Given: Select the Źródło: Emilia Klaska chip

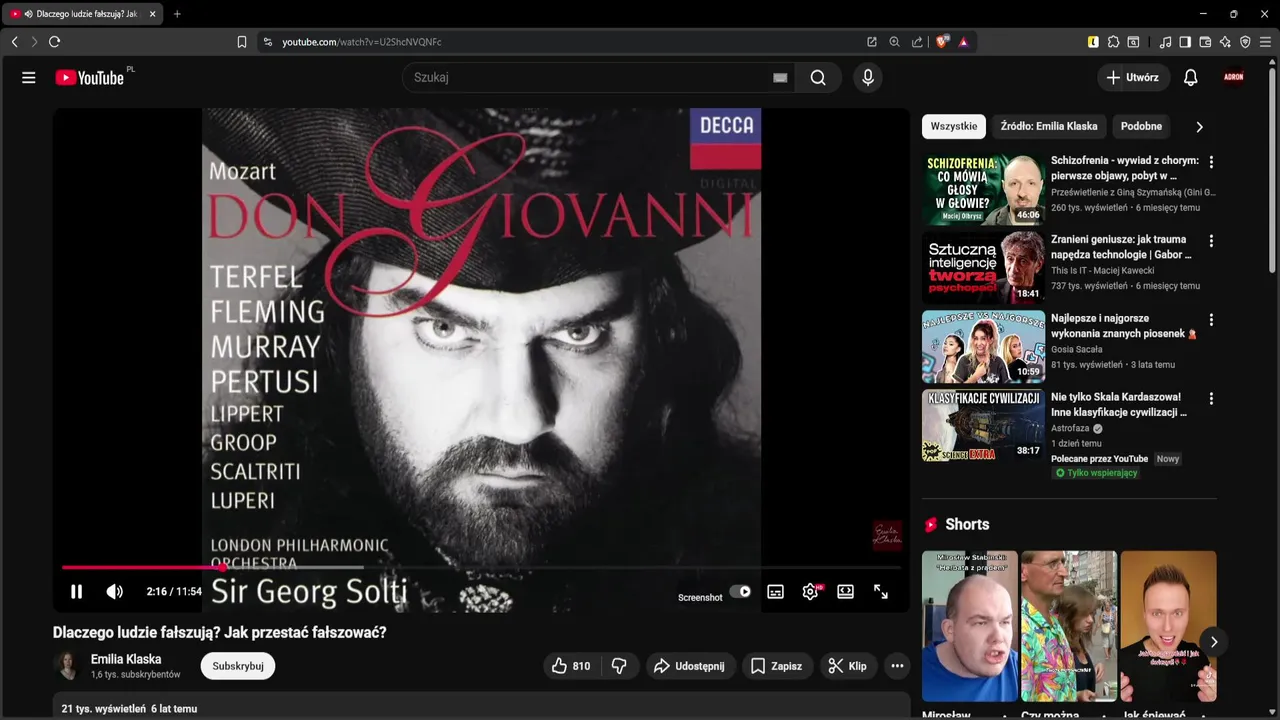Looking at the screenshot, I should tap(1049, 126).
